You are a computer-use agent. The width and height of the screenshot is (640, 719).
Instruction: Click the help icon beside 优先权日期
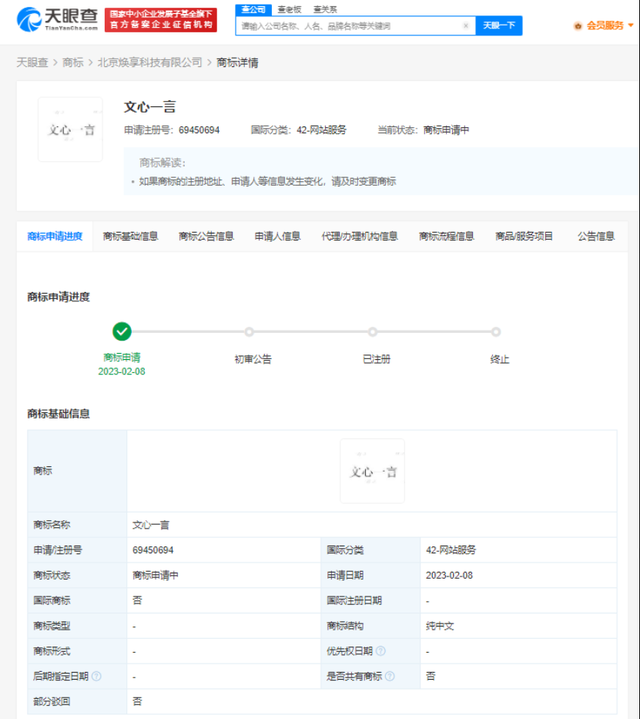coord(381,651)
